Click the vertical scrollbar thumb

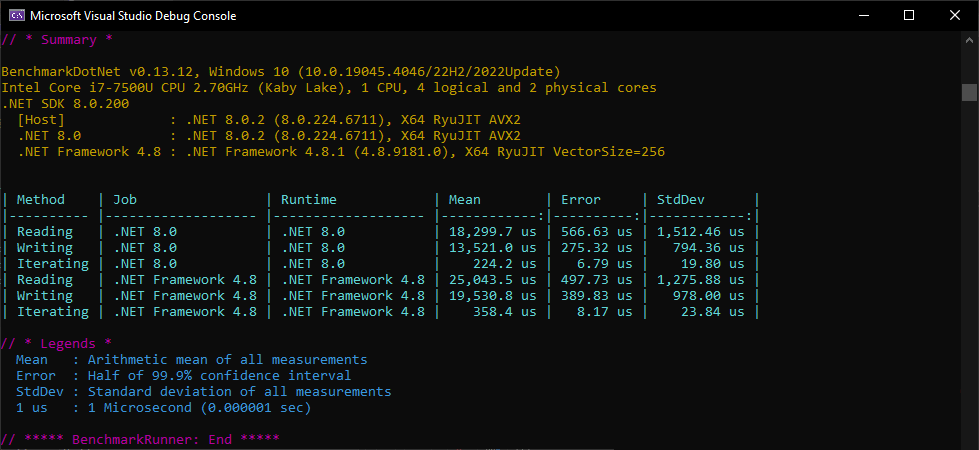(x=969, y=93)
